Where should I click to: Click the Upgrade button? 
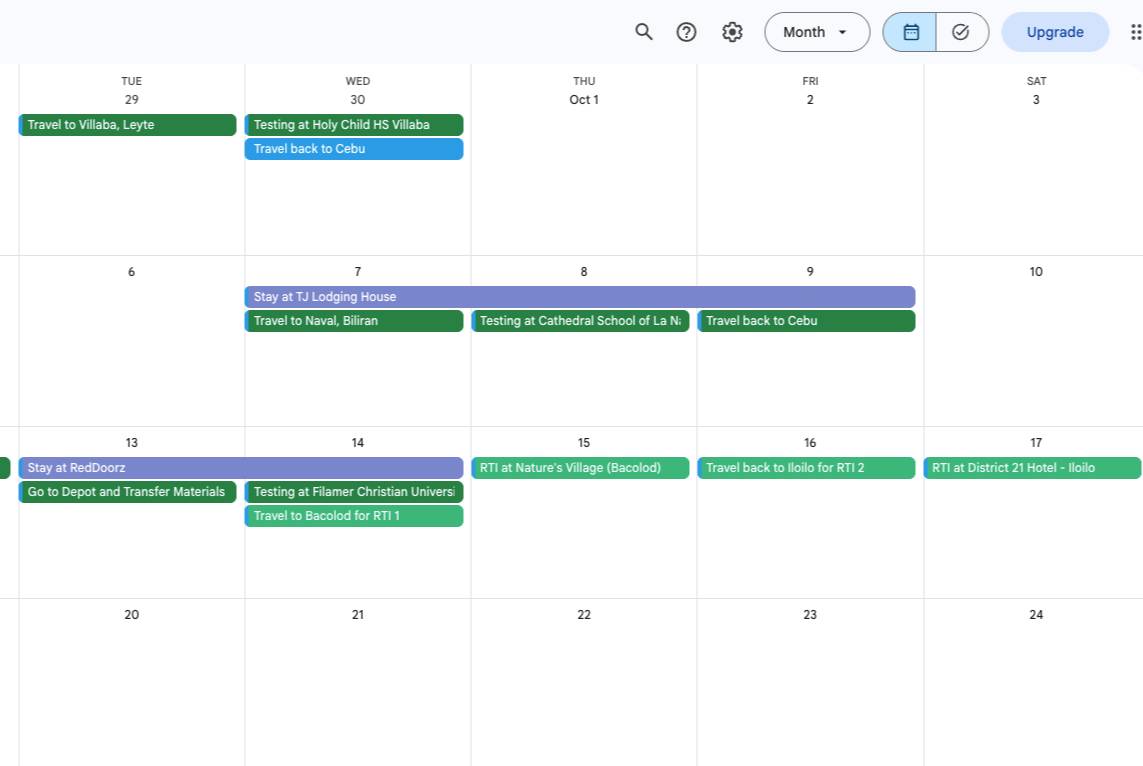pyautogui.click(x=1055, y=32)
